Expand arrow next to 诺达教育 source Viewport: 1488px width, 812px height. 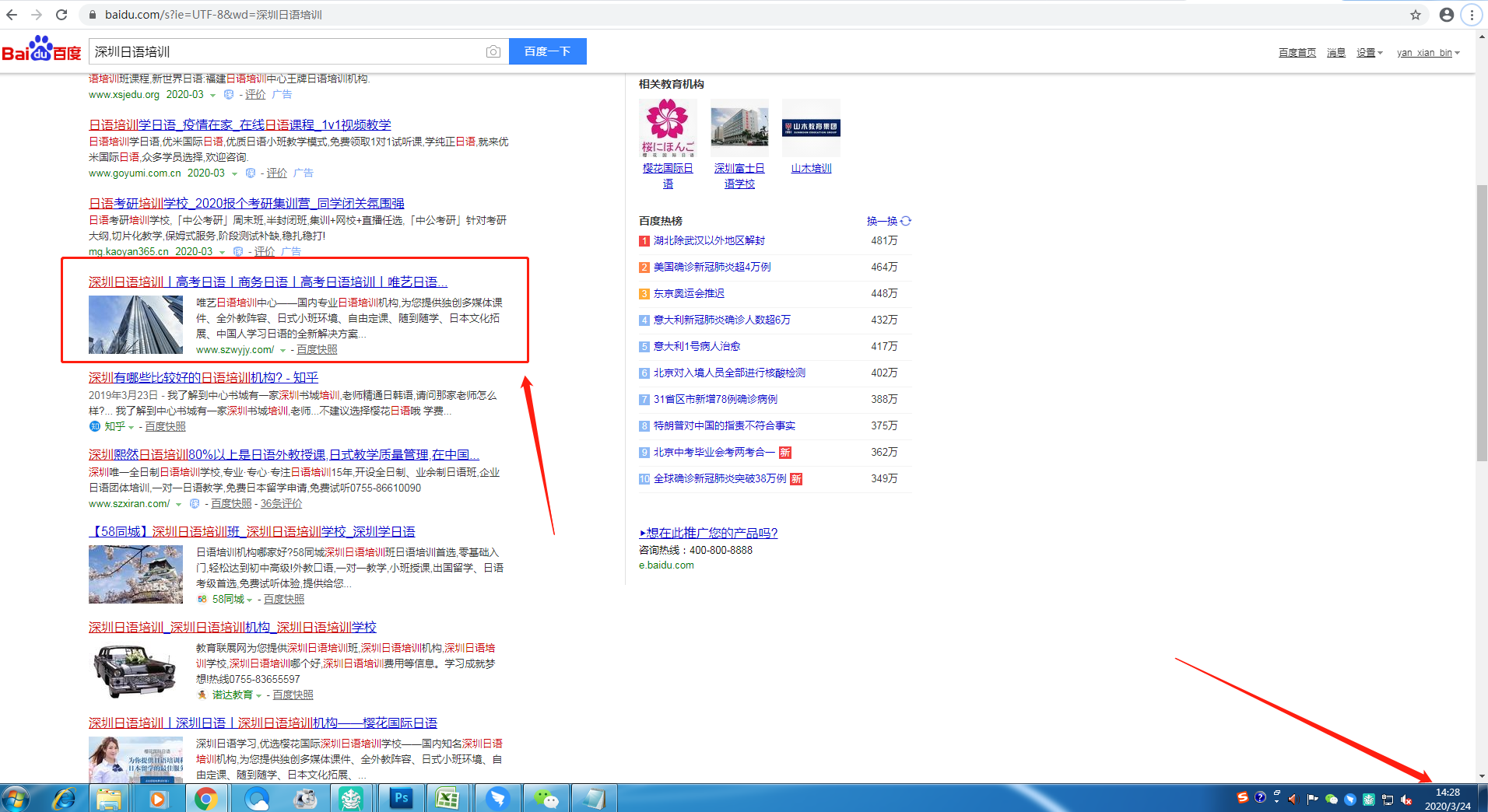point(258,696)
